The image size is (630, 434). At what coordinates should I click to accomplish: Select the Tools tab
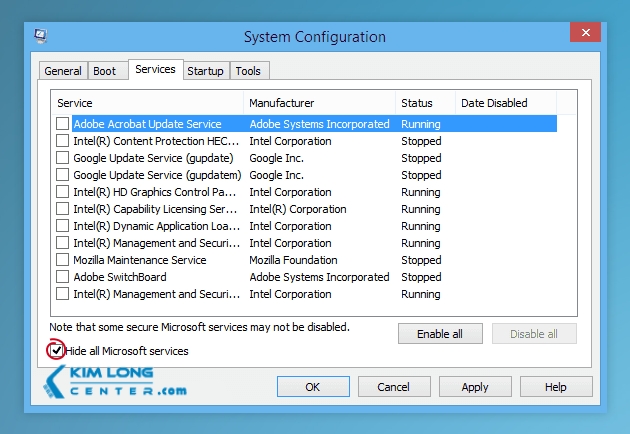click(248, 71)
